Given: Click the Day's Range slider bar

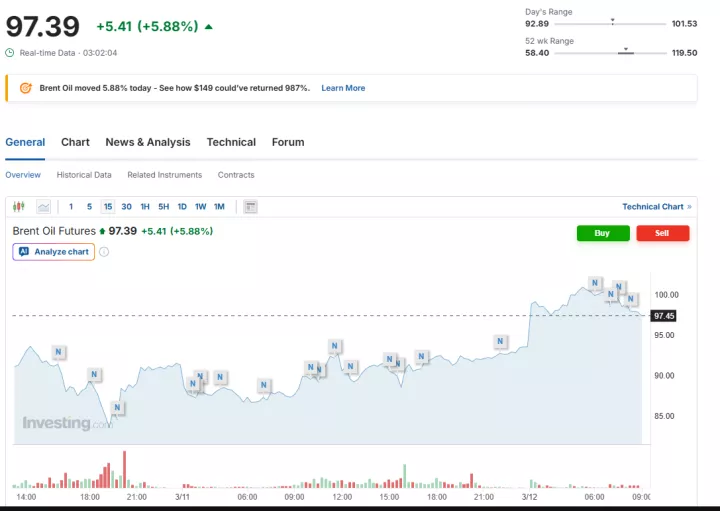Looking at the screenshot, I should click(x=612, y=23).
